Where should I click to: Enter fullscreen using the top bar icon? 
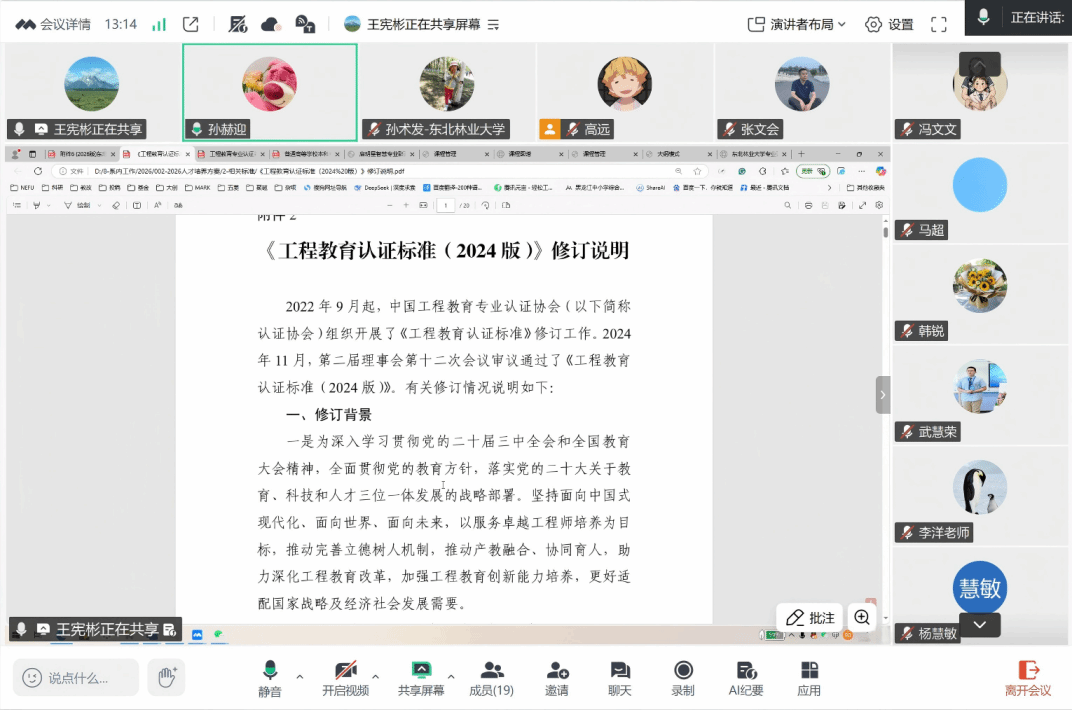[x=938, y=24]
